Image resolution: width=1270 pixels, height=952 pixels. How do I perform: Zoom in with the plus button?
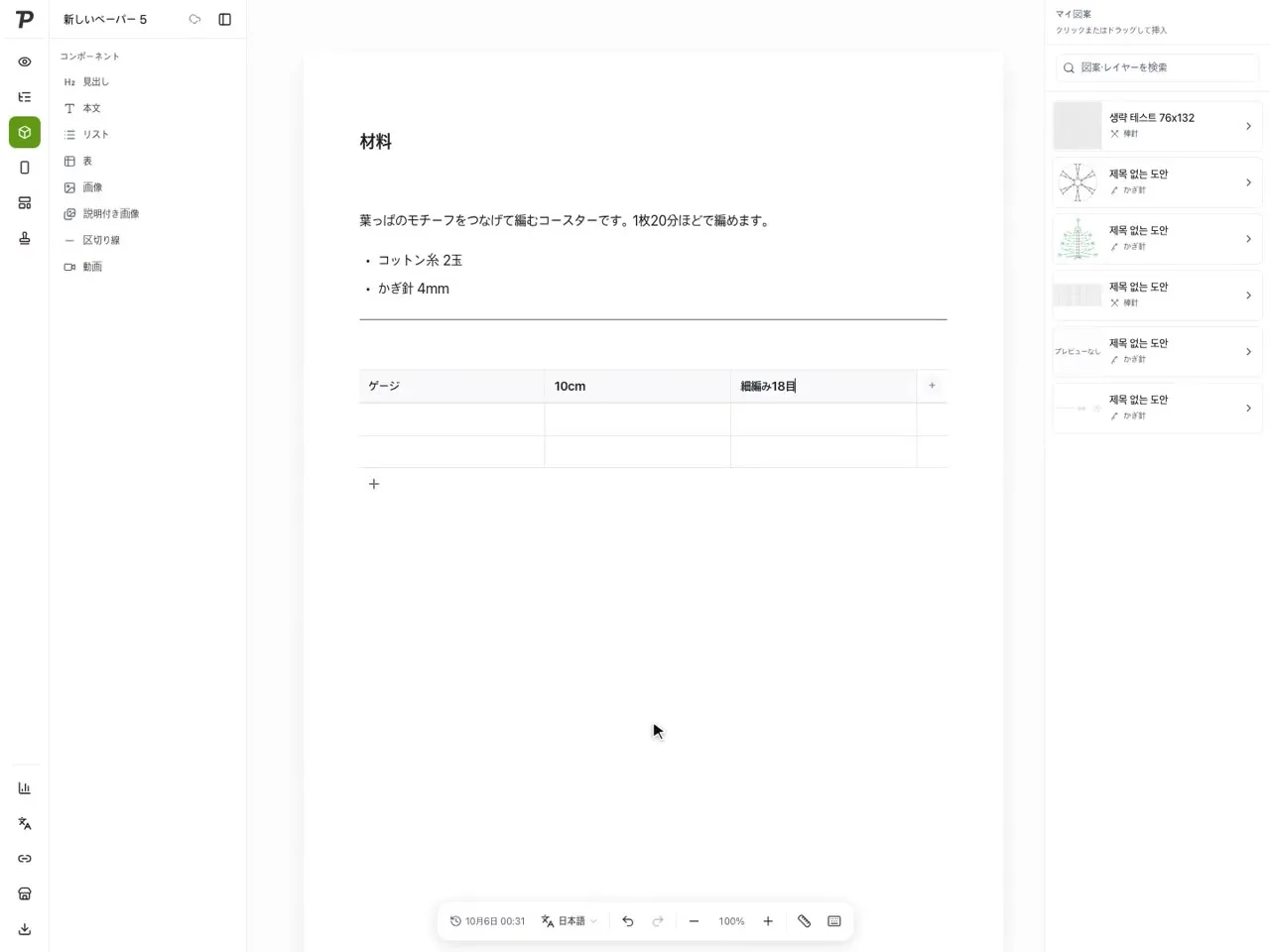coord(768,921)
